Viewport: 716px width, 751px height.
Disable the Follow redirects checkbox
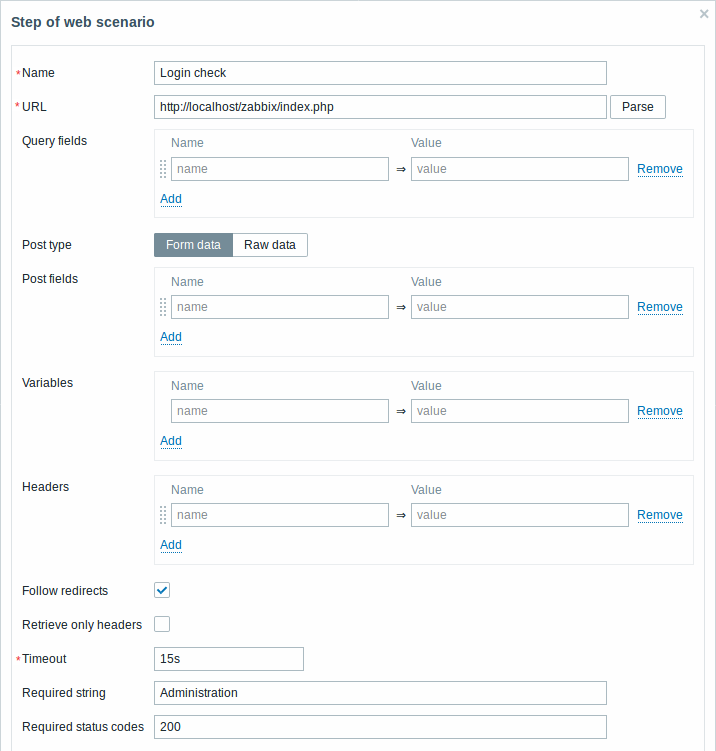(162, 590)
